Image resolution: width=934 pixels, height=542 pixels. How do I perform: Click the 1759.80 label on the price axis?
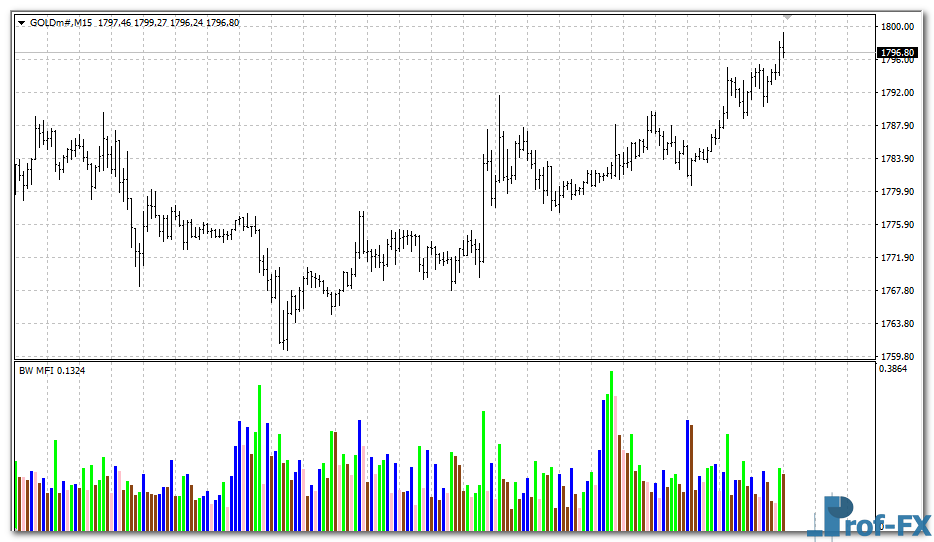click(897, 356)
